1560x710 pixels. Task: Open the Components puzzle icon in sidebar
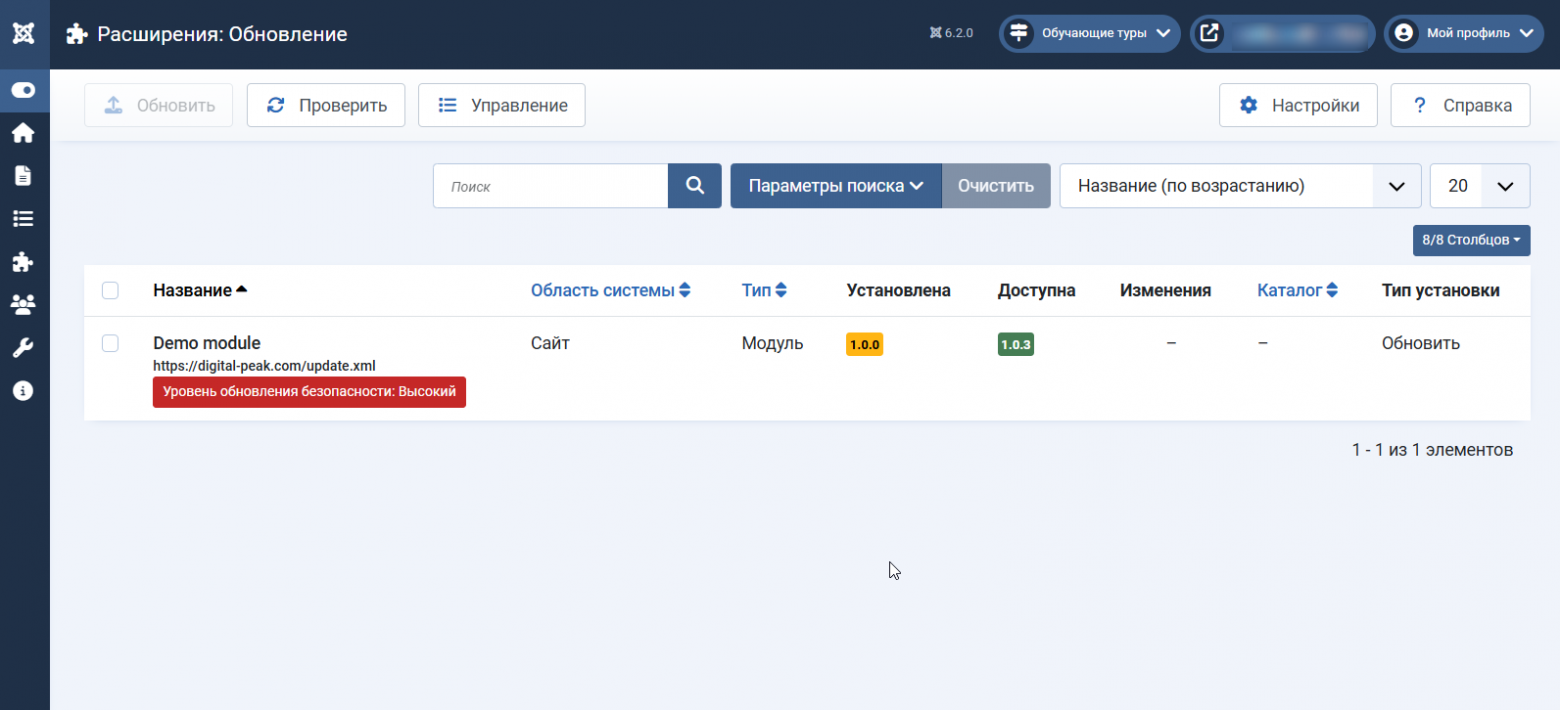(24, 262)
